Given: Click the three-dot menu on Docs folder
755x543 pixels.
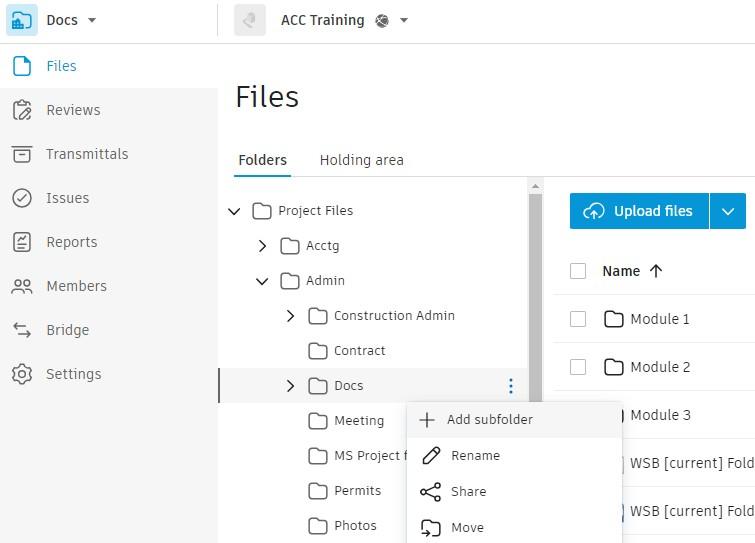Looking at the screenshot, I should [x=510, y=386].
